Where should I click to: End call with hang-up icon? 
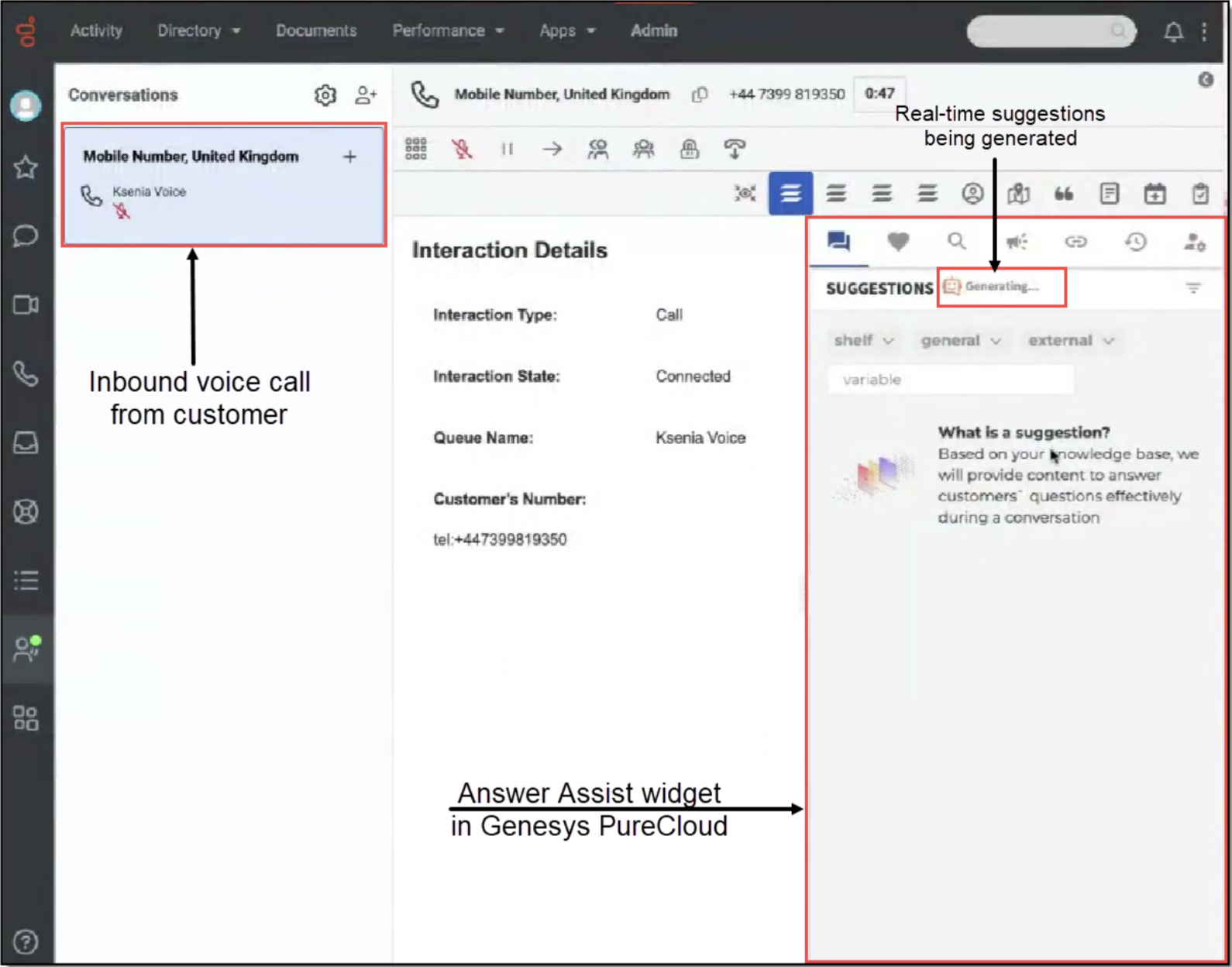pyautogui.click(x=735, y=149)
